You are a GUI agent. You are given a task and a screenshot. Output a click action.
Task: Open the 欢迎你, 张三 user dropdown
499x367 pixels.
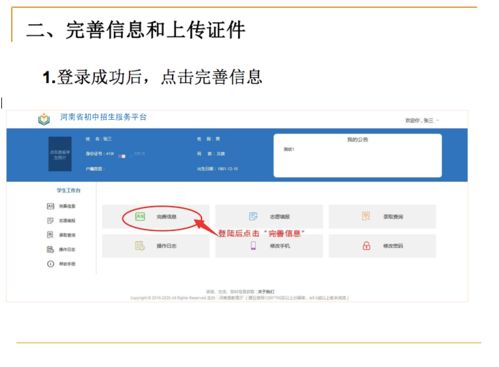click(x=422, y=120)
